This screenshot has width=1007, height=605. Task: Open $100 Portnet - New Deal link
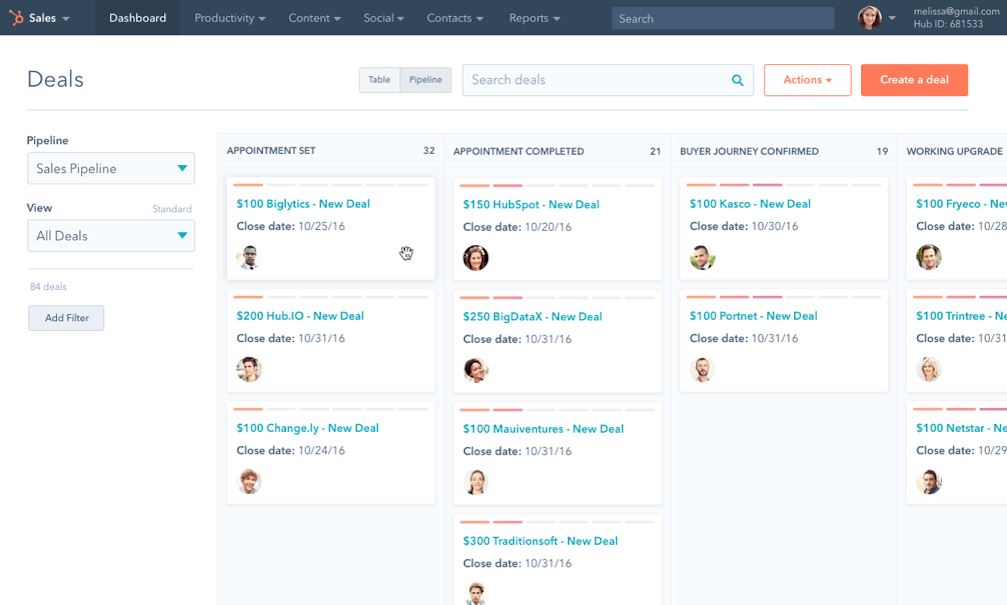coord(753,316)
